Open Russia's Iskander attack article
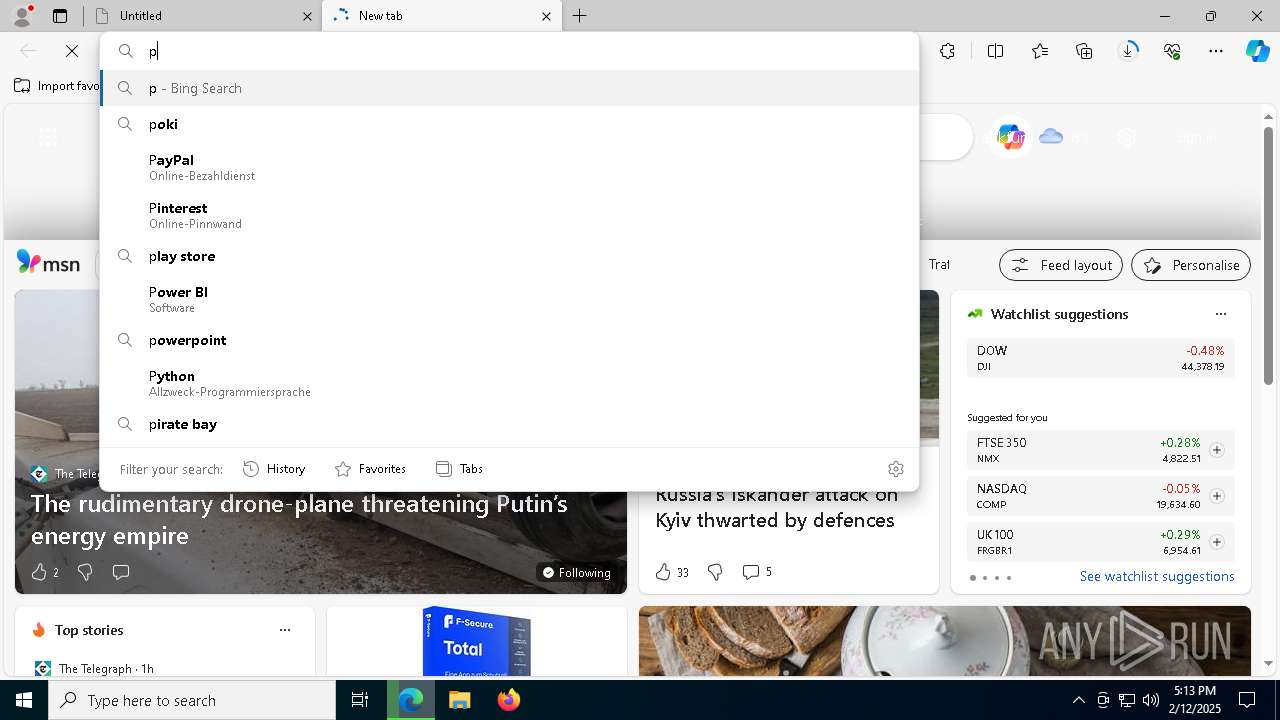 click(776, 508)
